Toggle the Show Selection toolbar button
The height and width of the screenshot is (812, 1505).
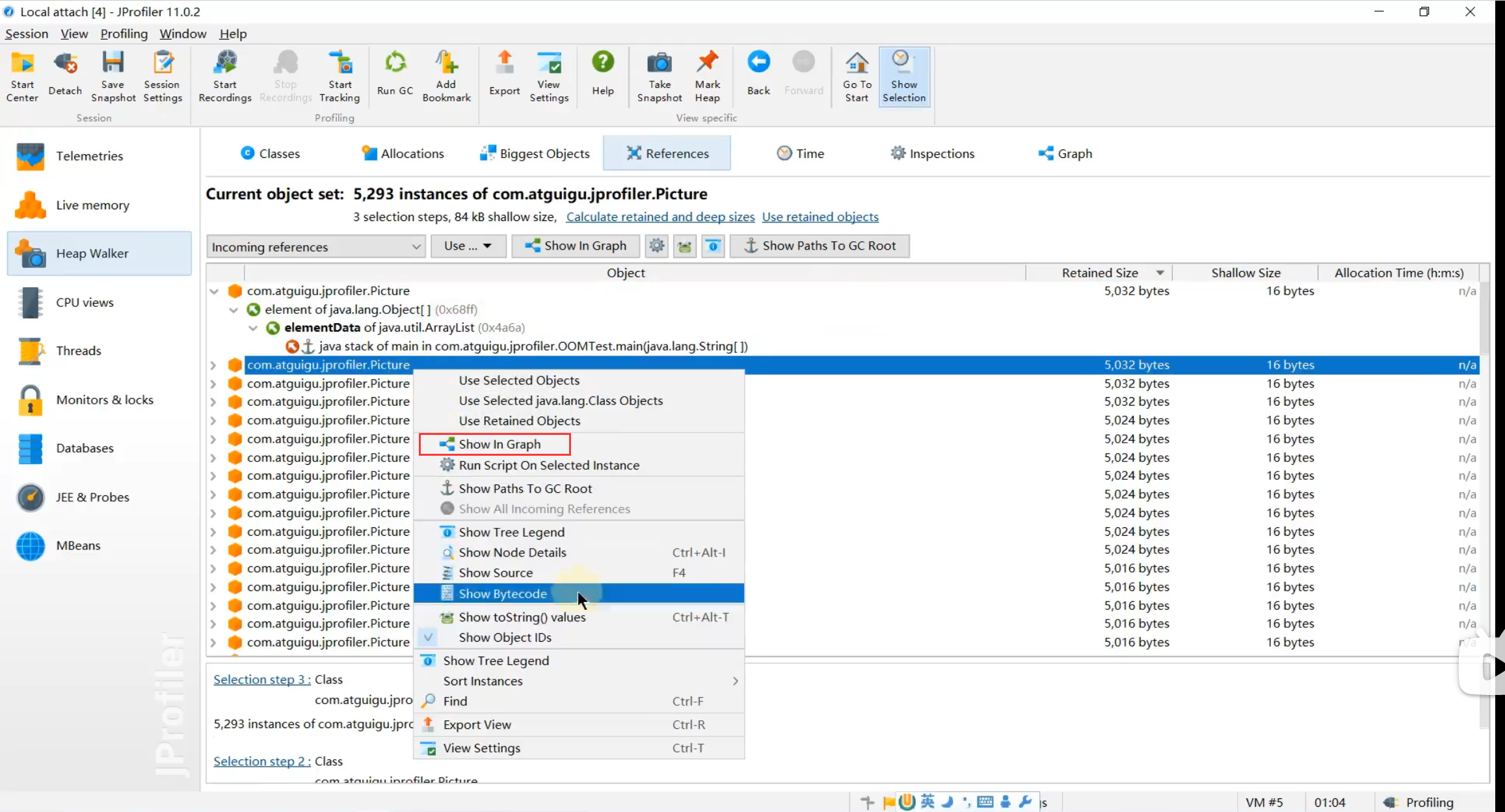point(904,77)
